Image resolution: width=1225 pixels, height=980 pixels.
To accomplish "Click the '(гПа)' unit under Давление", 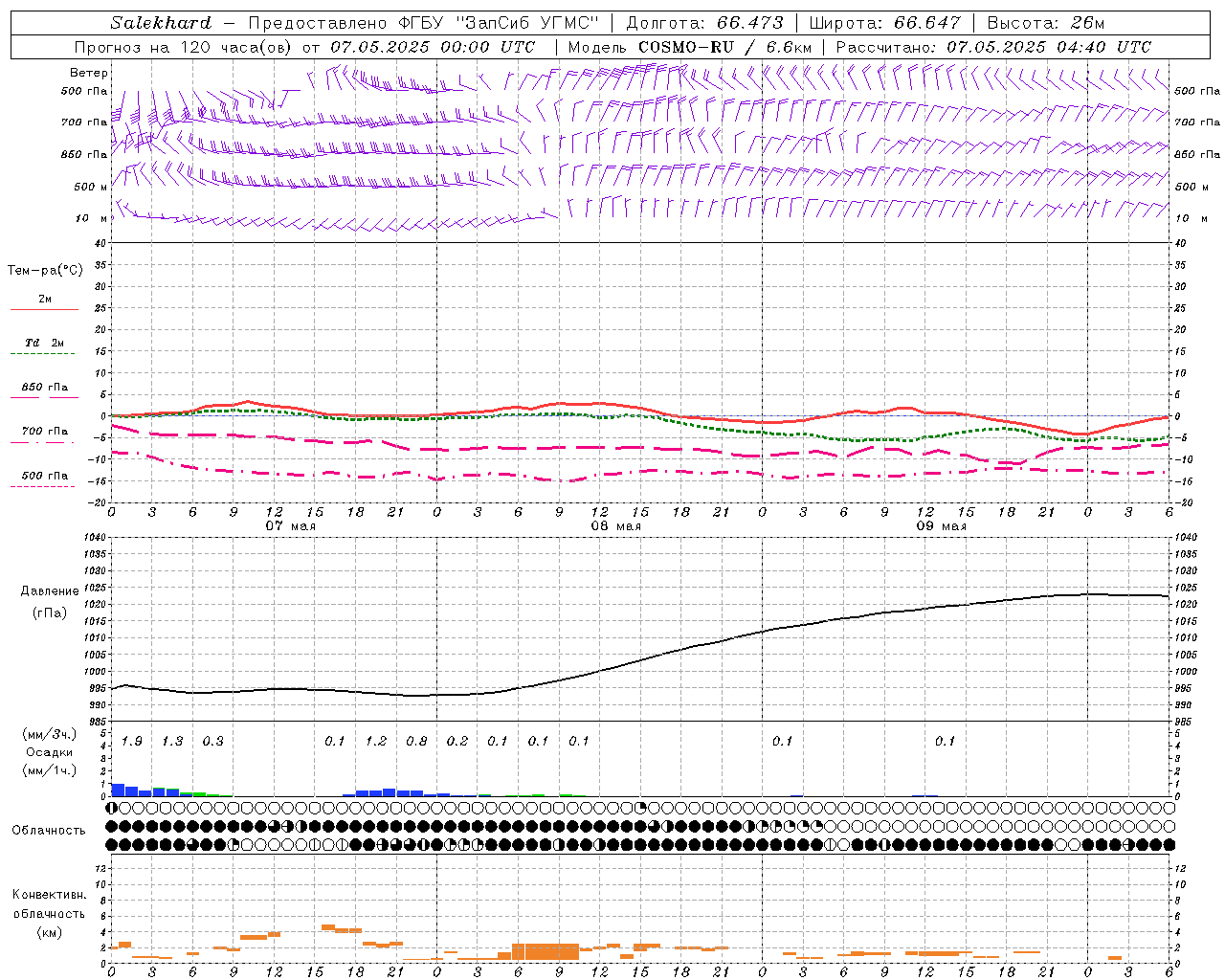I will click(x=50, y=613).
